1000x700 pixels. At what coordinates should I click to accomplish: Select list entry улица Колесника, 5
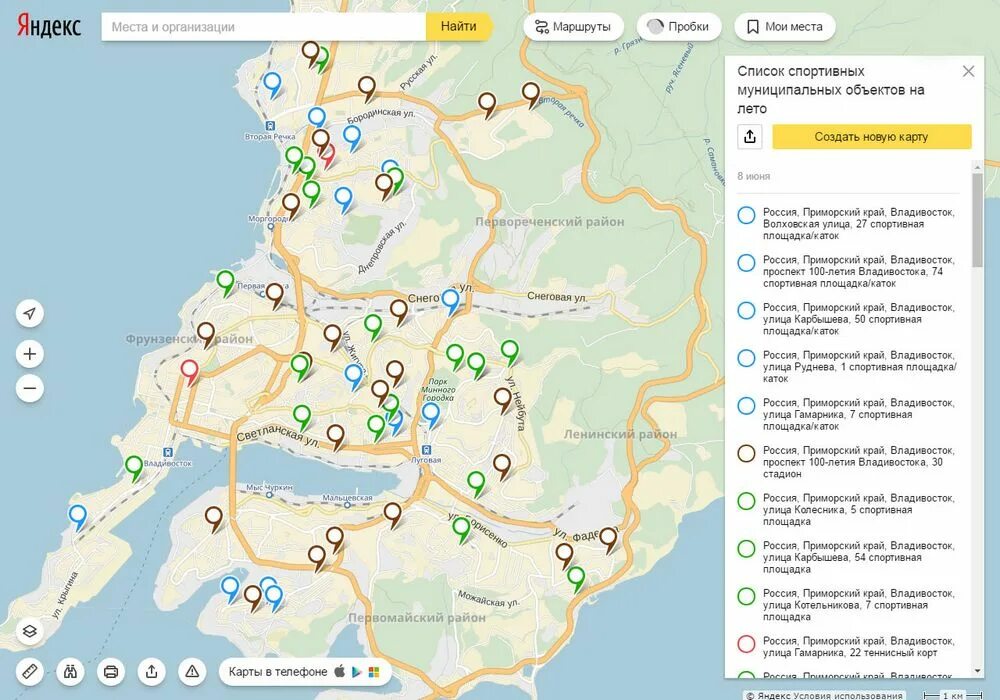coord(848,509)
